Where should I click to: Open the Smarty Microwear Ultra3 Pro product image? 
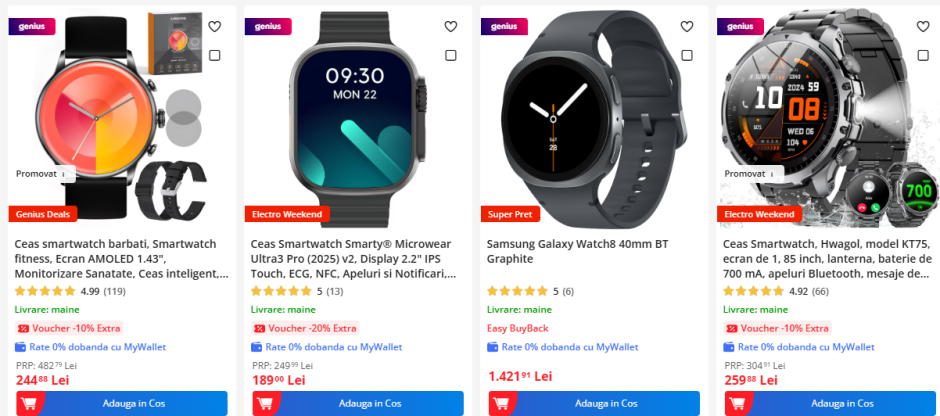point(358,119)
